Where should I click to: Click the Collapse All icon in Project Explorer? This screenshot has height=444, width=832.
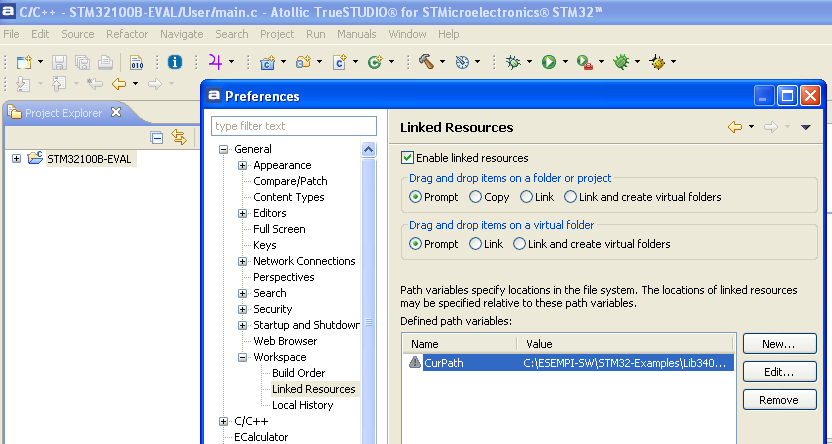pyautogui.click(x=157, y=138)
